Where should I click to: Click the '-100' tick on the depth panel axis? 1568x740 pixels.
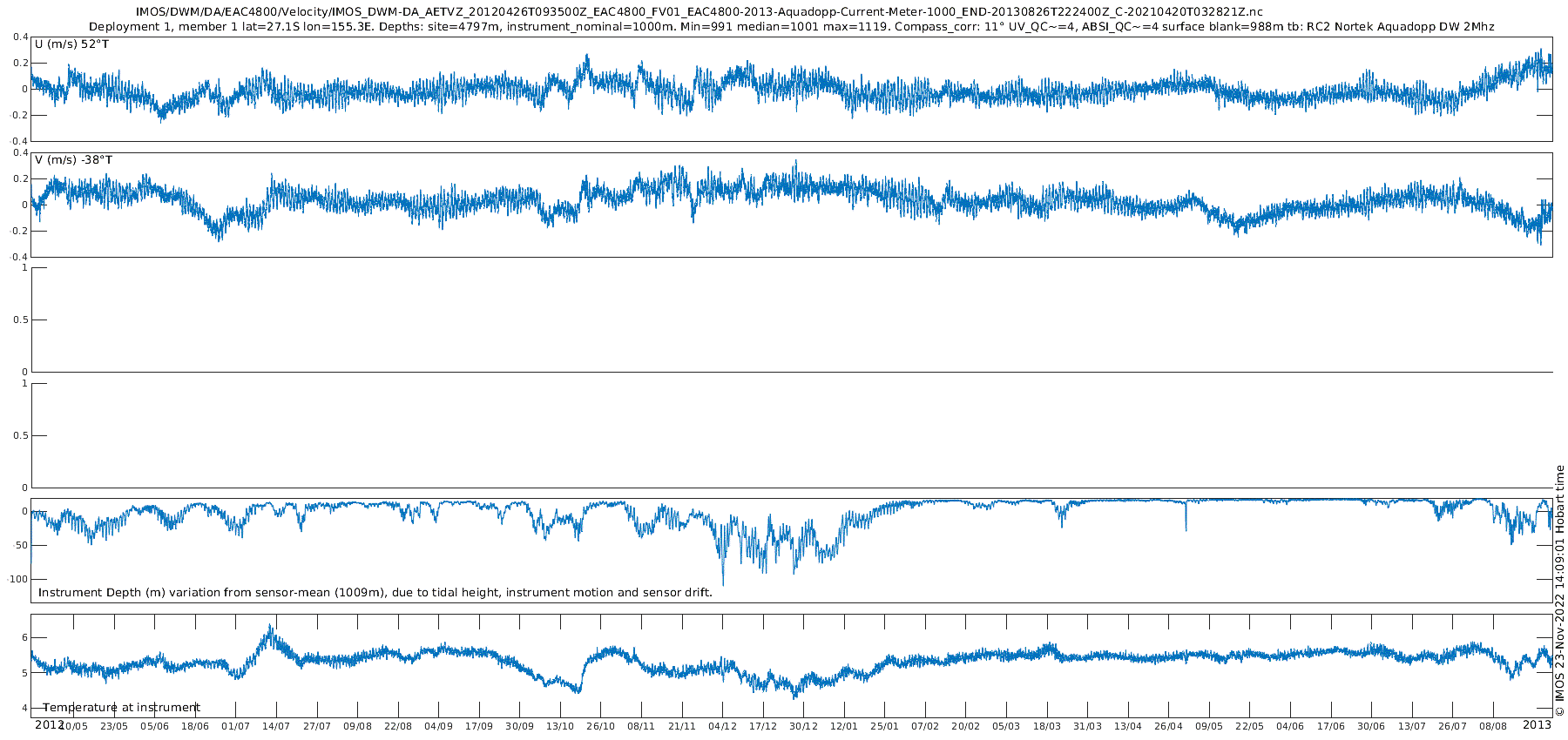[18, 579]
